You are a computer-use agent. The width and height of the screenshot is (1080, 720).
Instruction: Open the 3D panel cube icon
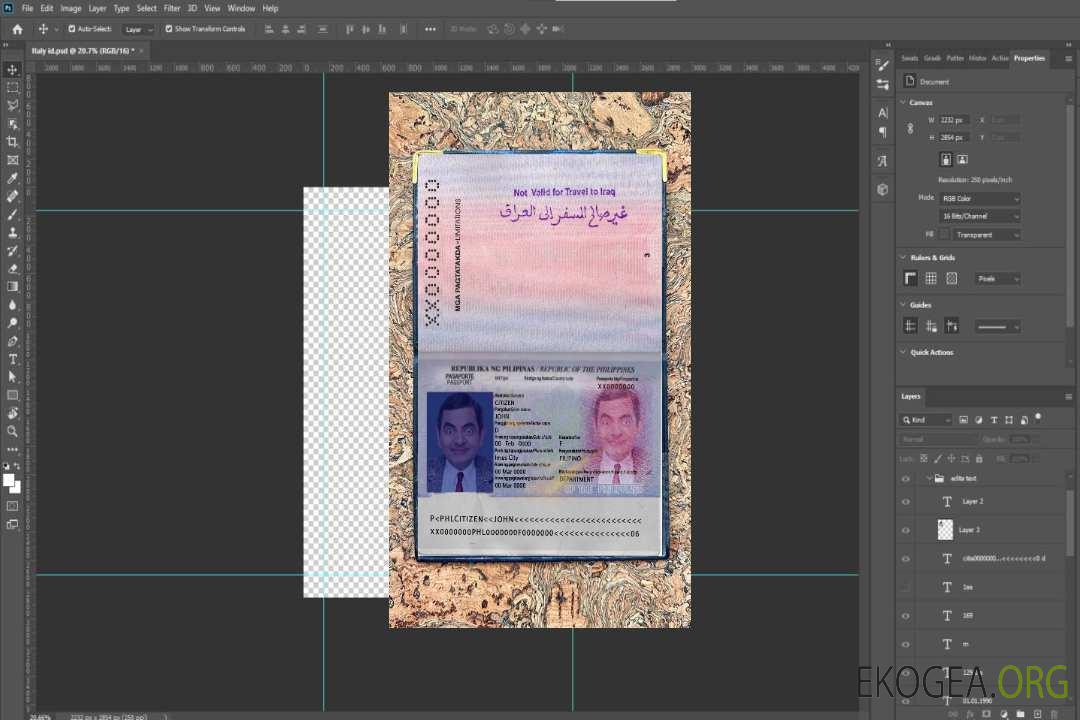(882, 189)
